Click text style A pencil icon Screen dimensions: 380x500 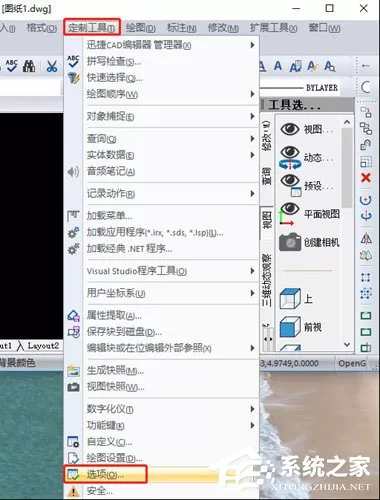tap(312, 66)
